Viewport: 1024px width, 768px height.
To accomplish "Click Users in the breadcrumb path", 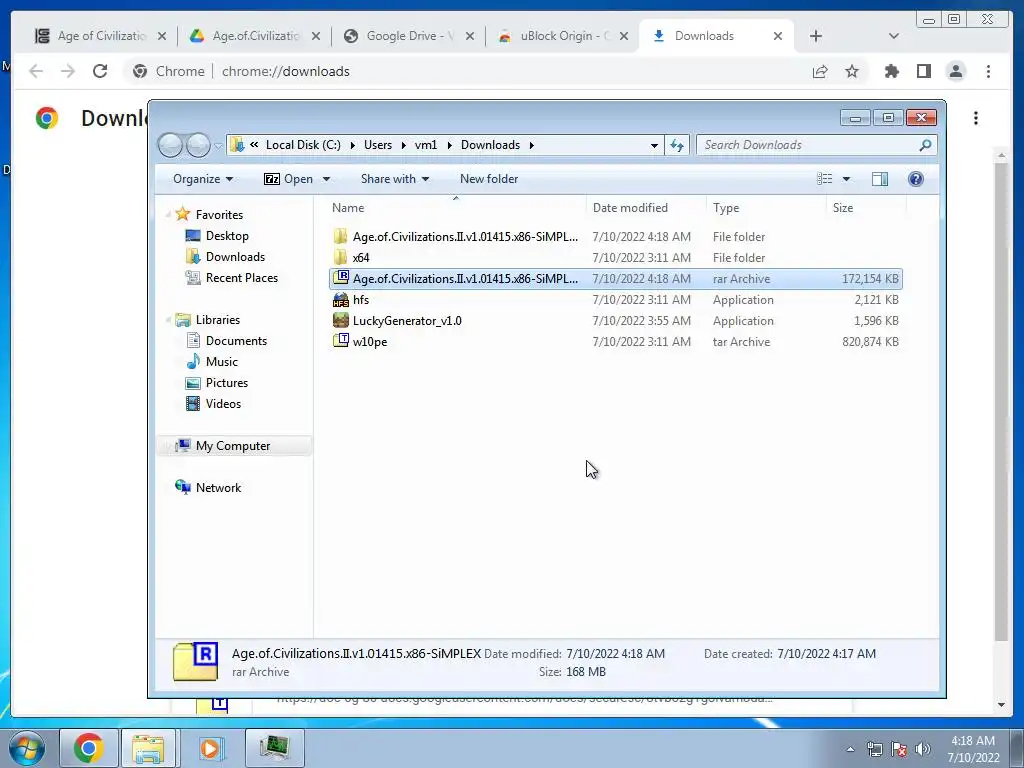I will [x=378, y=145].
